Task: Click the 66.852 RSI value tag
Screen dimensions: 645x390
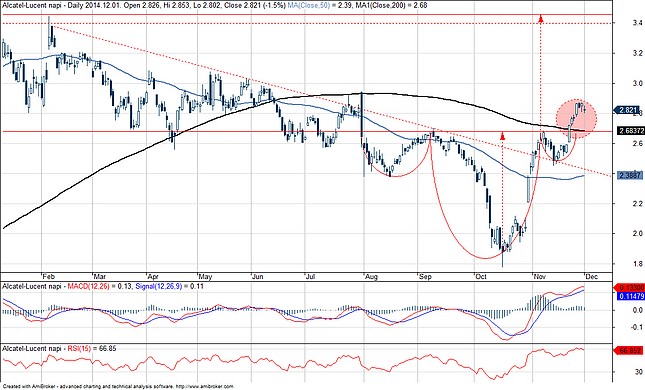Action: 628,351
